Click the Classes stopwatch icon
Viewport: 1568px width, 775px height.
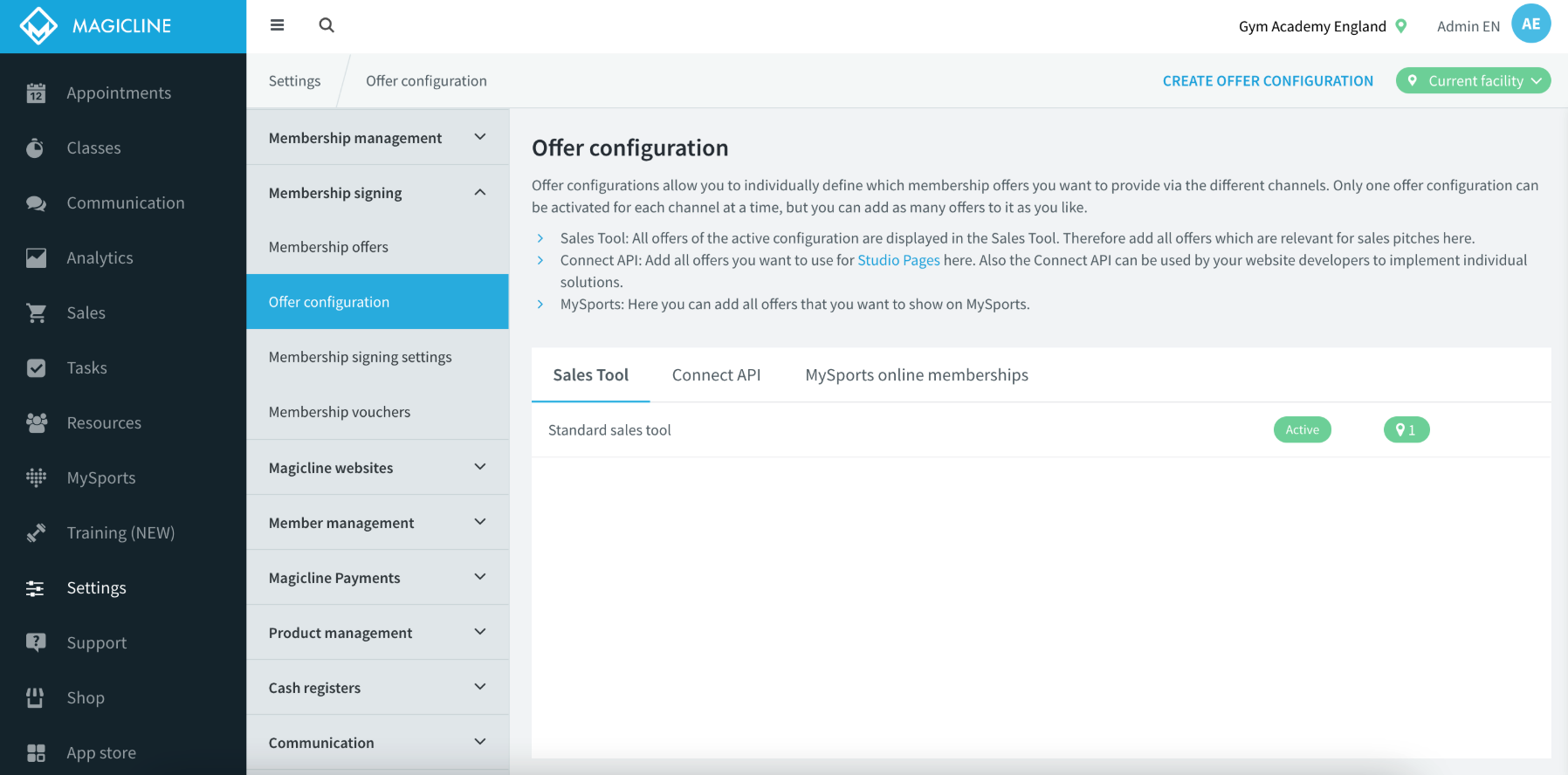tap(35, 148)
